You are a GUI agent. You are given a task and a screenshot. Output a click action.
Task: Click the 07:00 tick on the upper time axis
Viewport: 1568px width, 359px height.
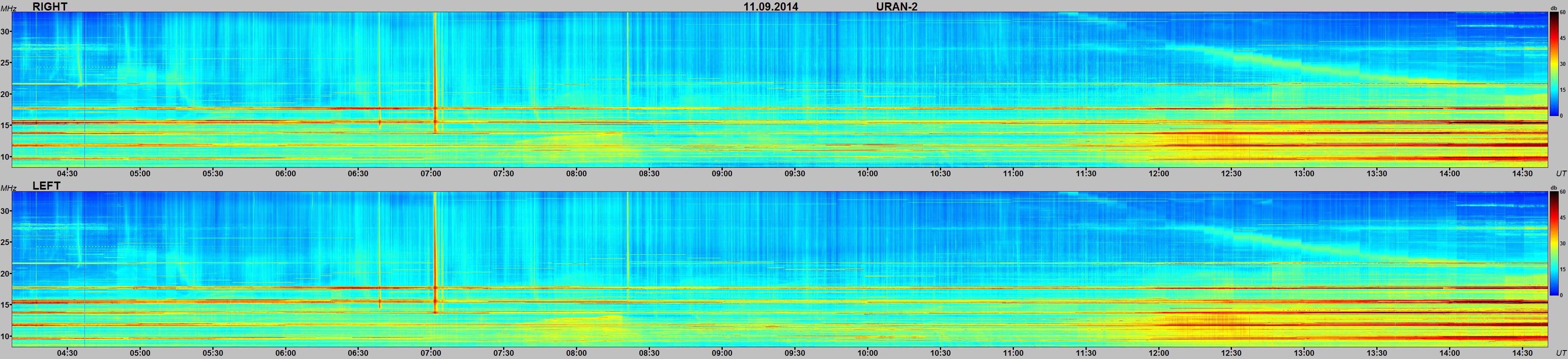tap(430, 173)
